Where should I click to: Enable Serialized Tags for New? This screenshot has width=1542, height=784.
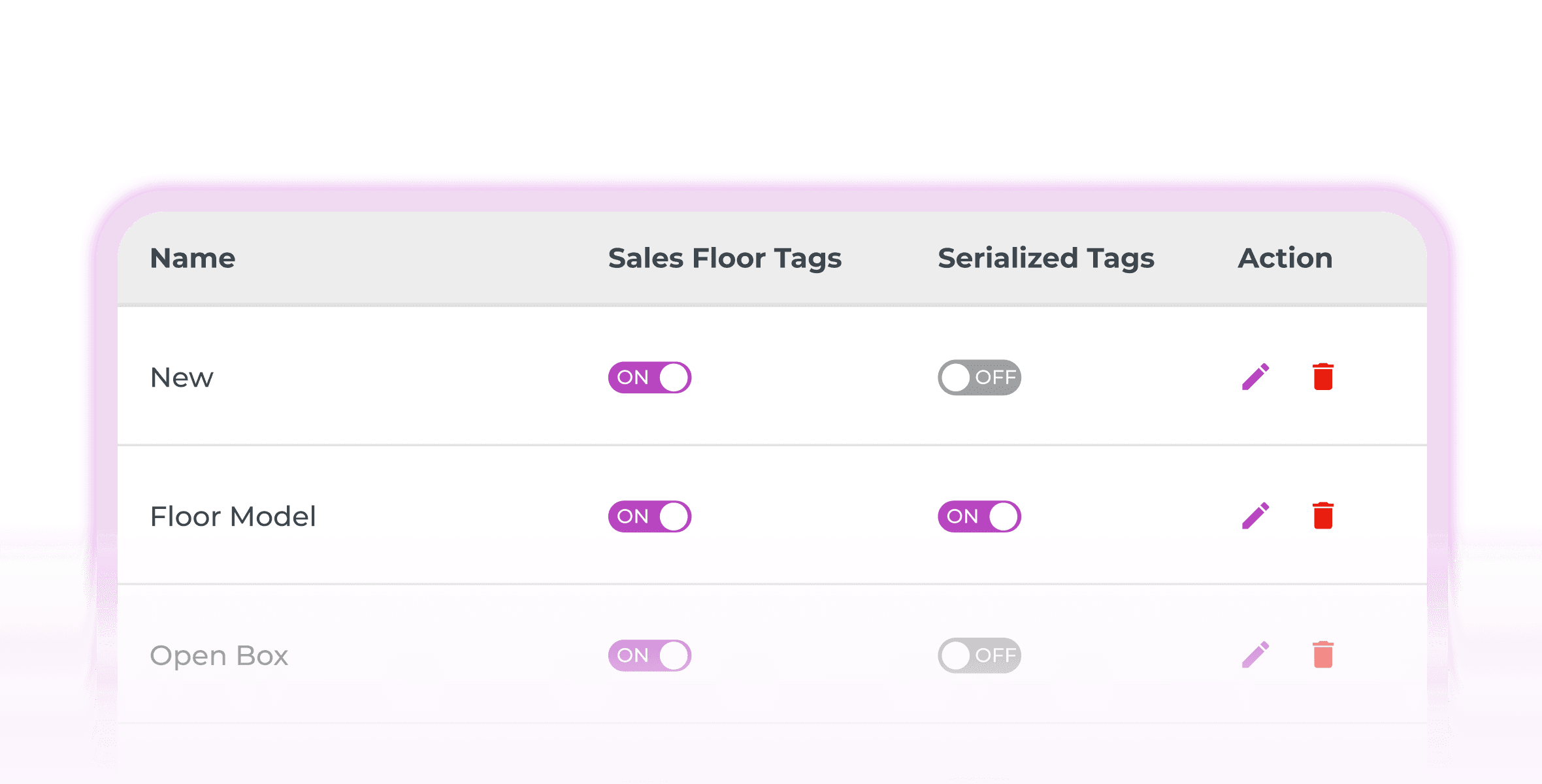[979, 378]
